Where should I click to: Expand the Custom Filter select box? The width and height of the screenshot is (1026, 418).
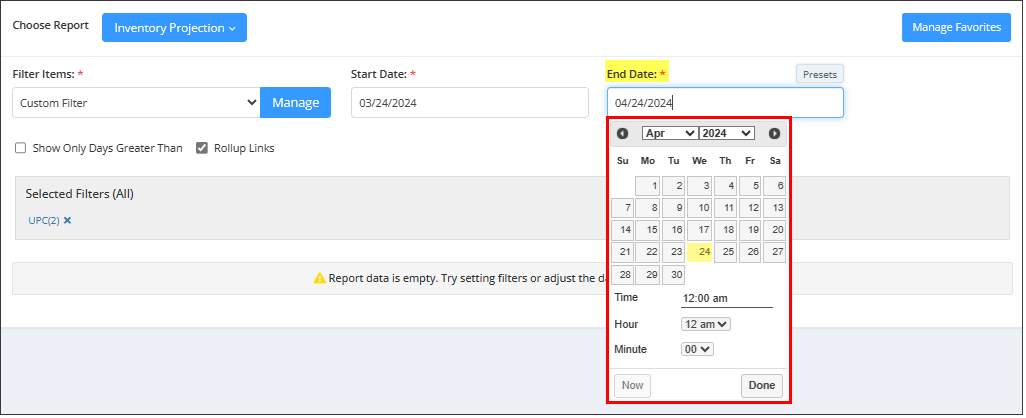(x=136, y=102)
